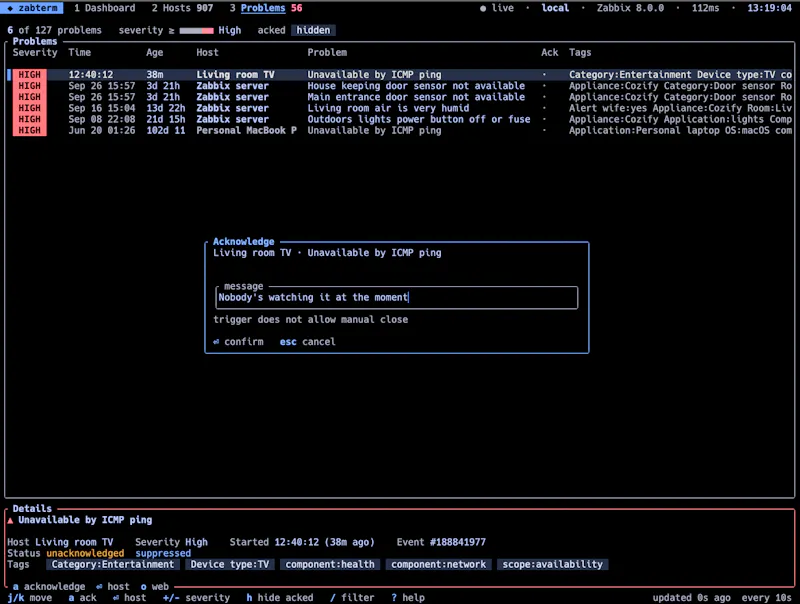Click the host shortcut in Details footer
The image size is (800, 604).
(113, 587)
